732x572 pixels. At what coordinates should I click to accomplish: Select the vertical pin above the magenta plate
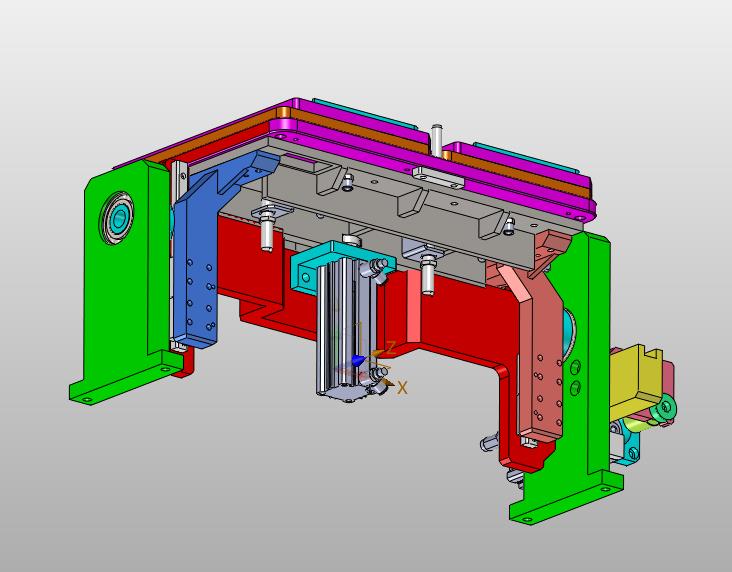(436, 140)
